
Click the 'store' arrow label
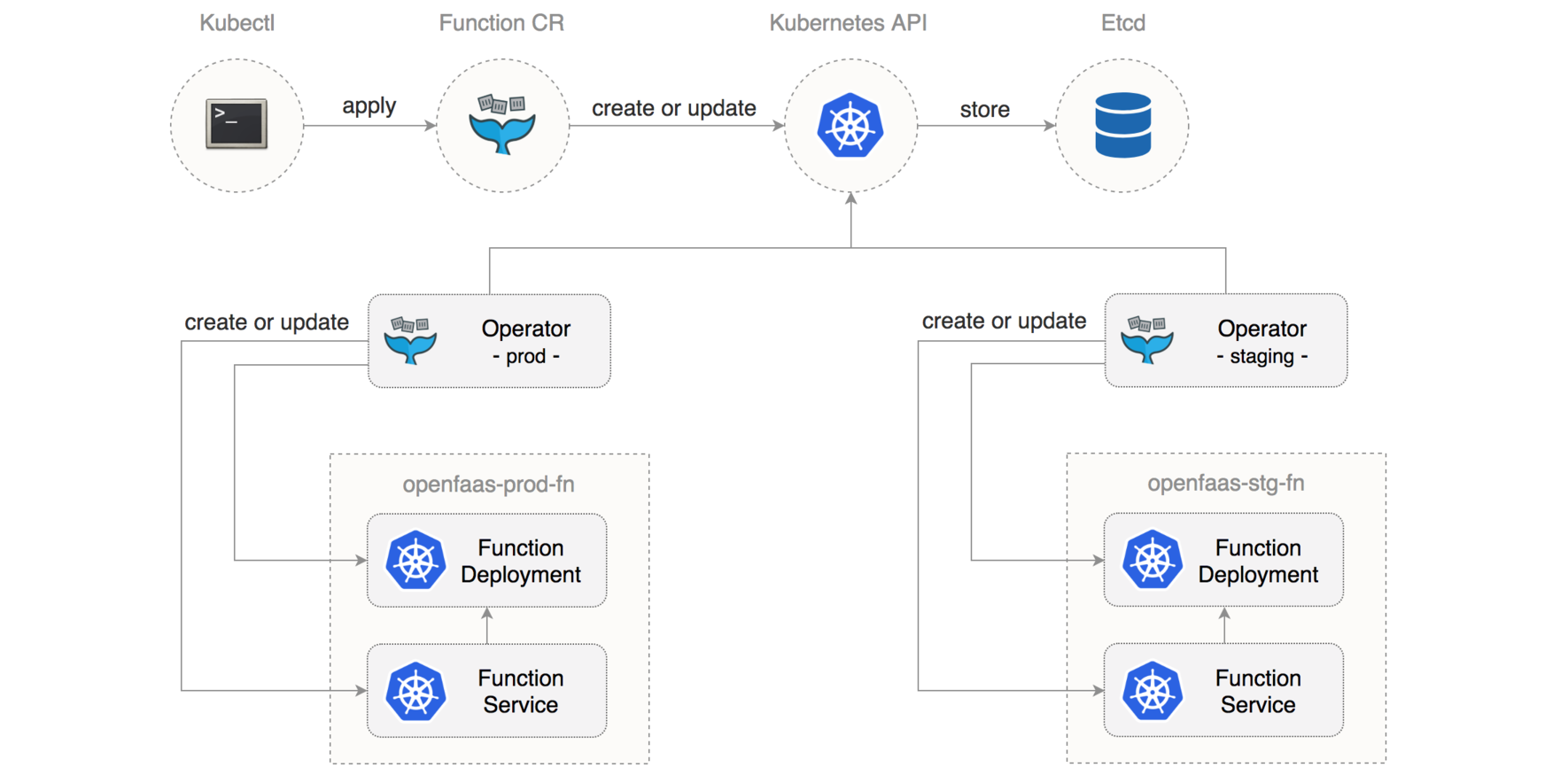click(x=985, y=110)
